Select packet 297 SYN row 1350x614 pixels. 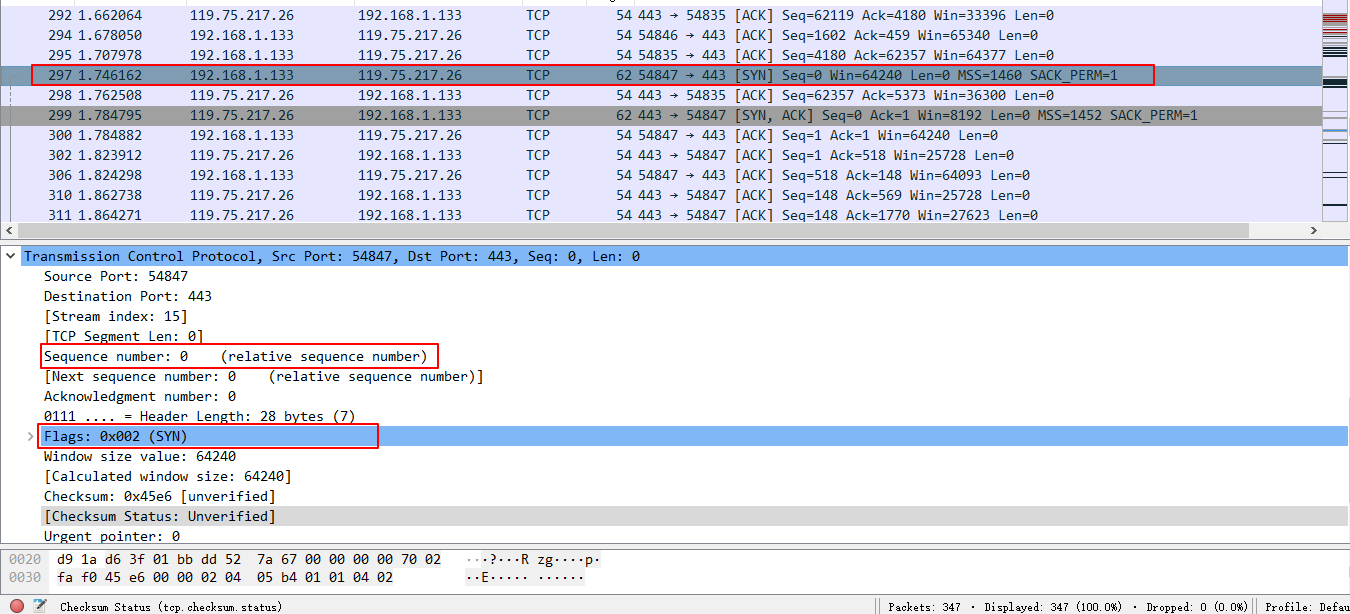tap(660, 75)
